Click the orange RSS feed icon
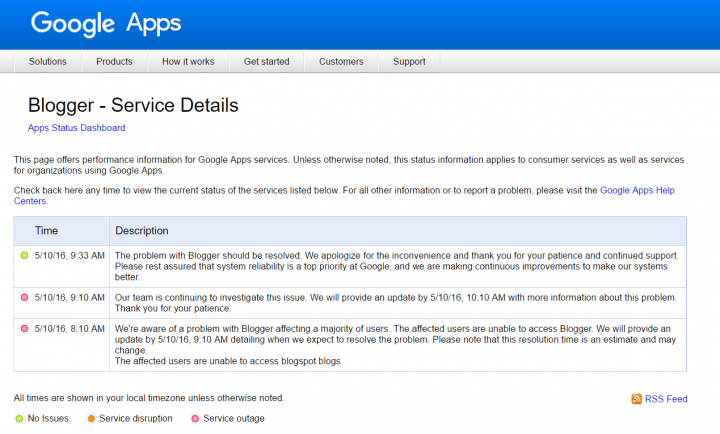The image size is (720, 434). click(x=637, y=399)
